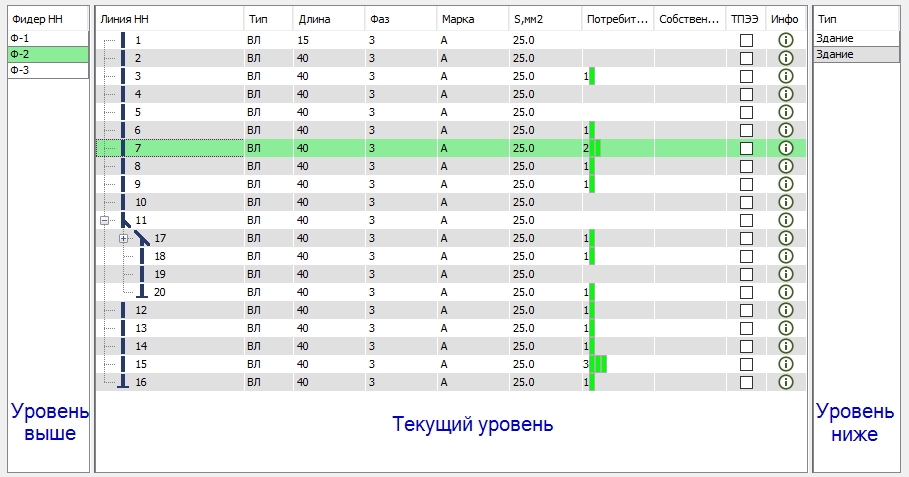Sort by the Марка column header
Screen dimensions: 909x477
click(472, 19)
